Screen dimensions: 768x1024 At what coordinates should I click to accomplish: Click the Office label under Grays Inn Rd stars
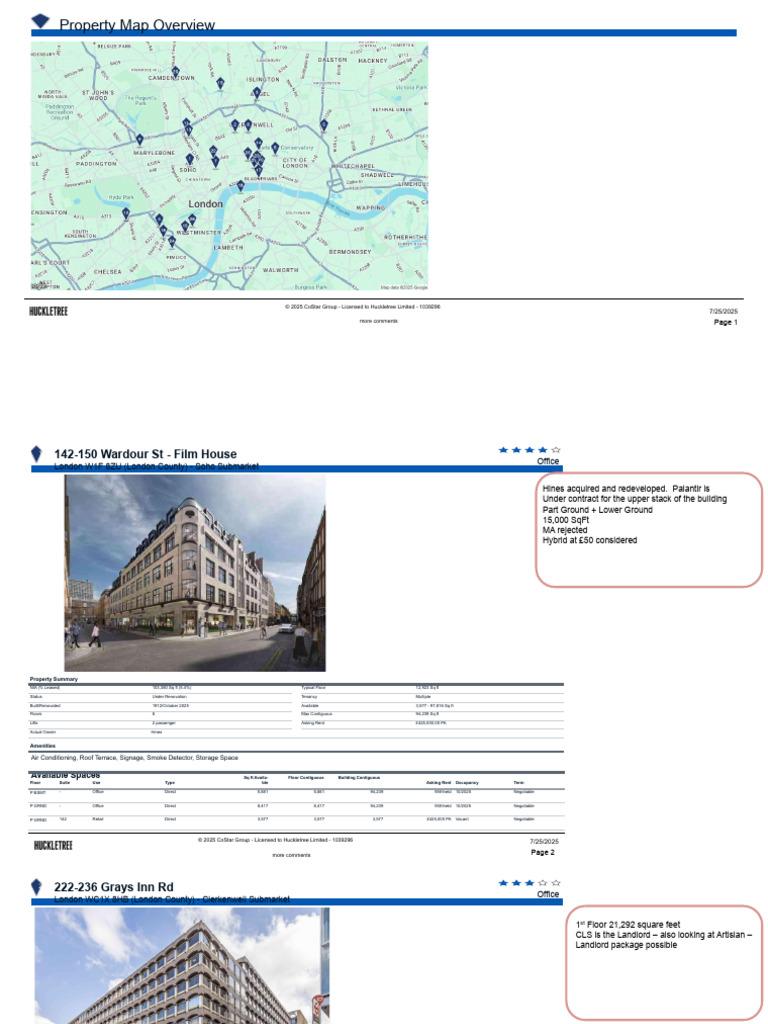click(548, 894)
